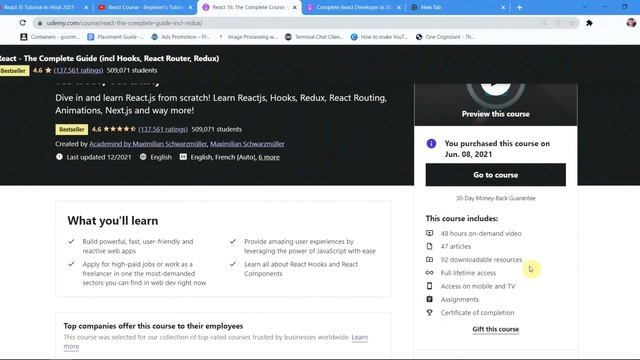Click the '30-Day Money-Back Guarantee' text
The image size is (640, 360).
pyautogui.click(x=496, y=198)
